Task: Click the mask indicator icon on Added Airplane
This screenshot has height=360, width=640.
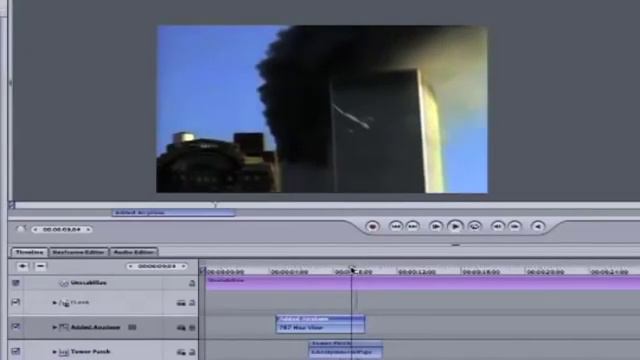Action: point(132,327)
